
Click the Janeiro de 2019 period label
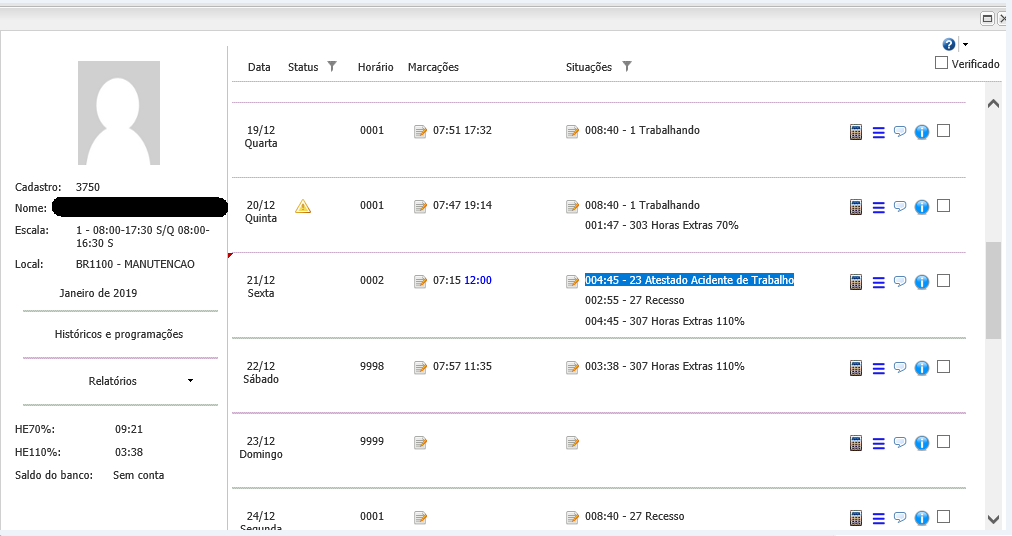(x=98, y=293)
